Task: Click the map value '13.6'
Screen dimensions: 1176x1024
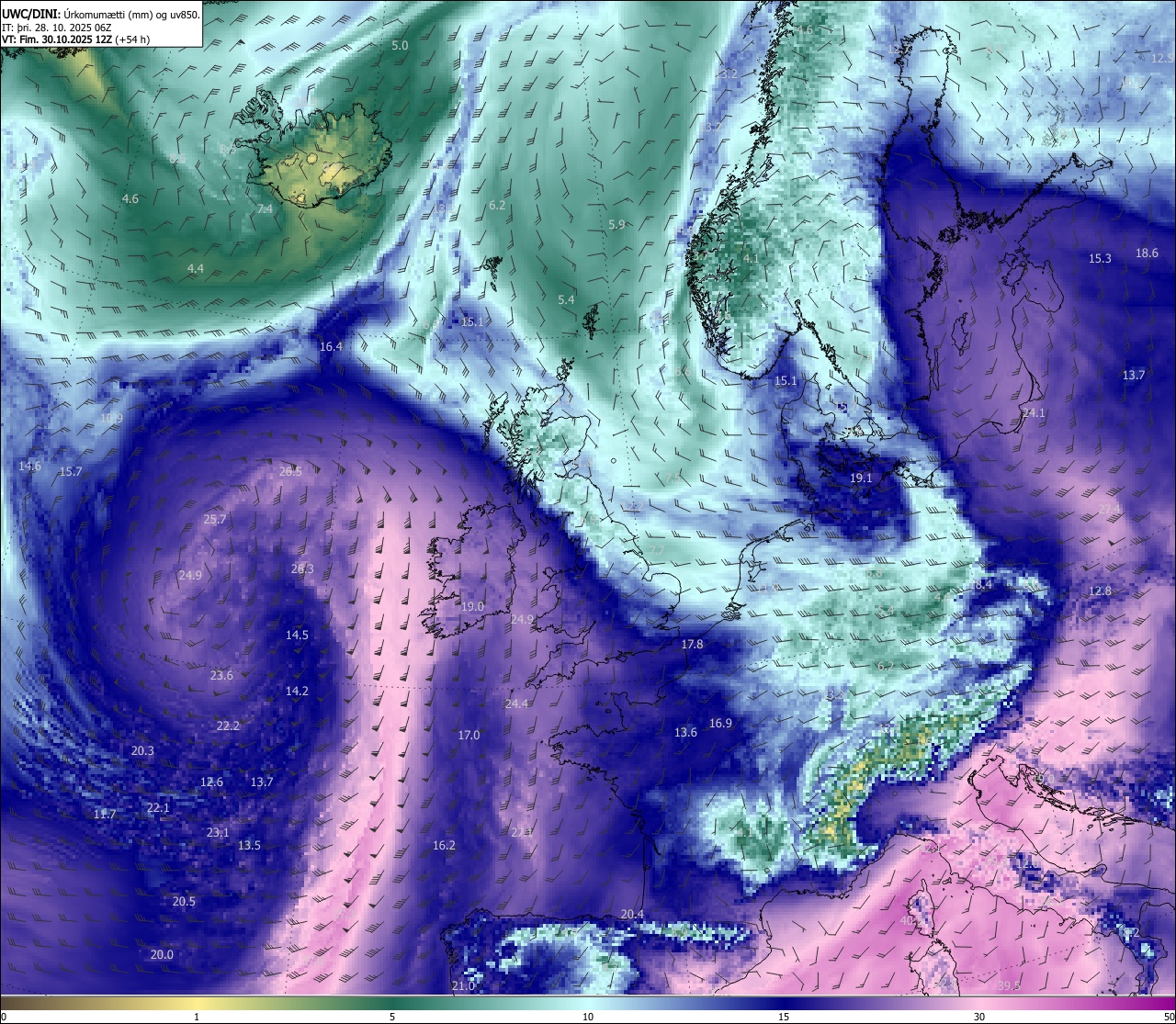Action: coord(685,732)
